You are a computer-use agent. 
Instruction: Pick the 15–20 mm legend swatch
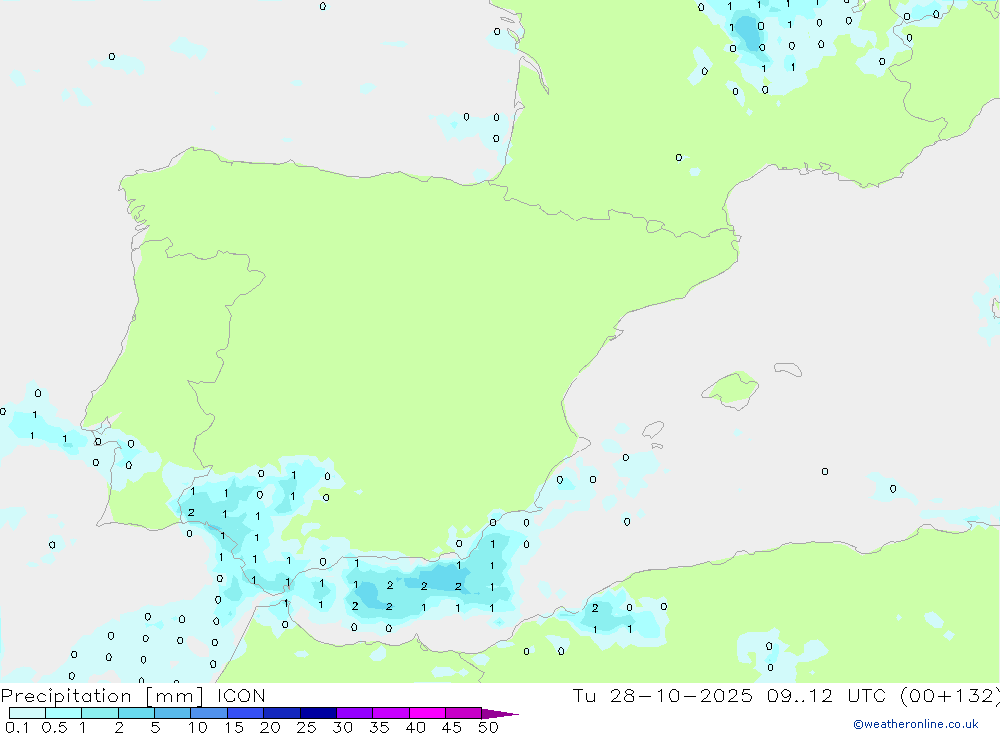(246, 713)
